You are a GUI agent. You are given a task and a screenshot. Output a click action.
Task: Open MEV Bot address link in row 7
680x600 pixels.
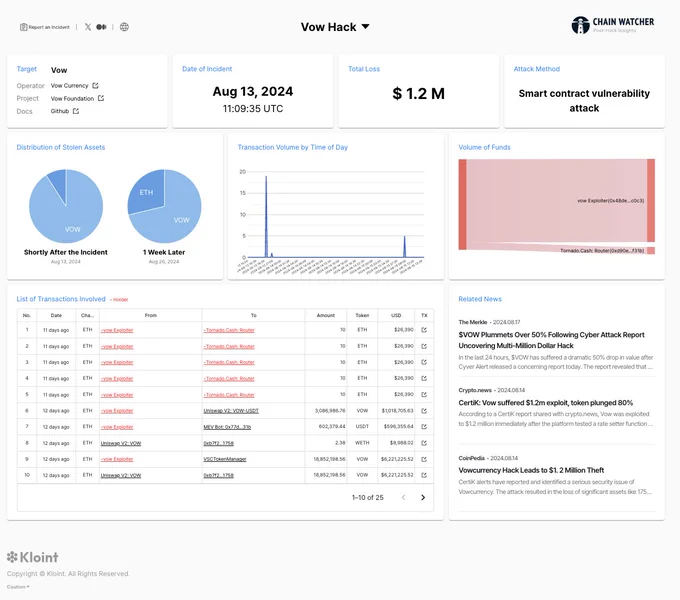227,427
